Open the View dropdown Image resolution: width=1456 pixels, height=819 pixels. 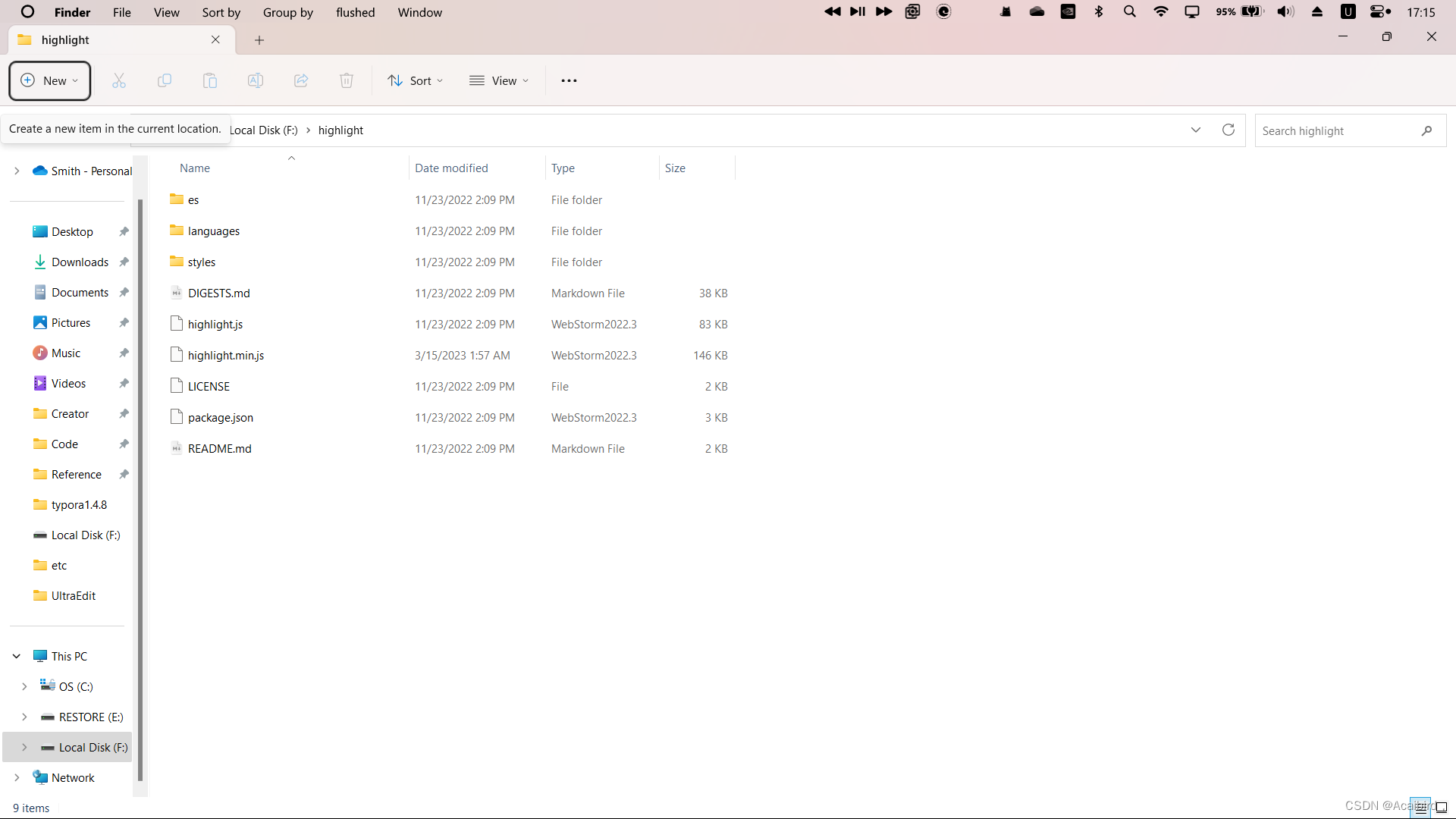pyautogui.click(x=499, y=80)
